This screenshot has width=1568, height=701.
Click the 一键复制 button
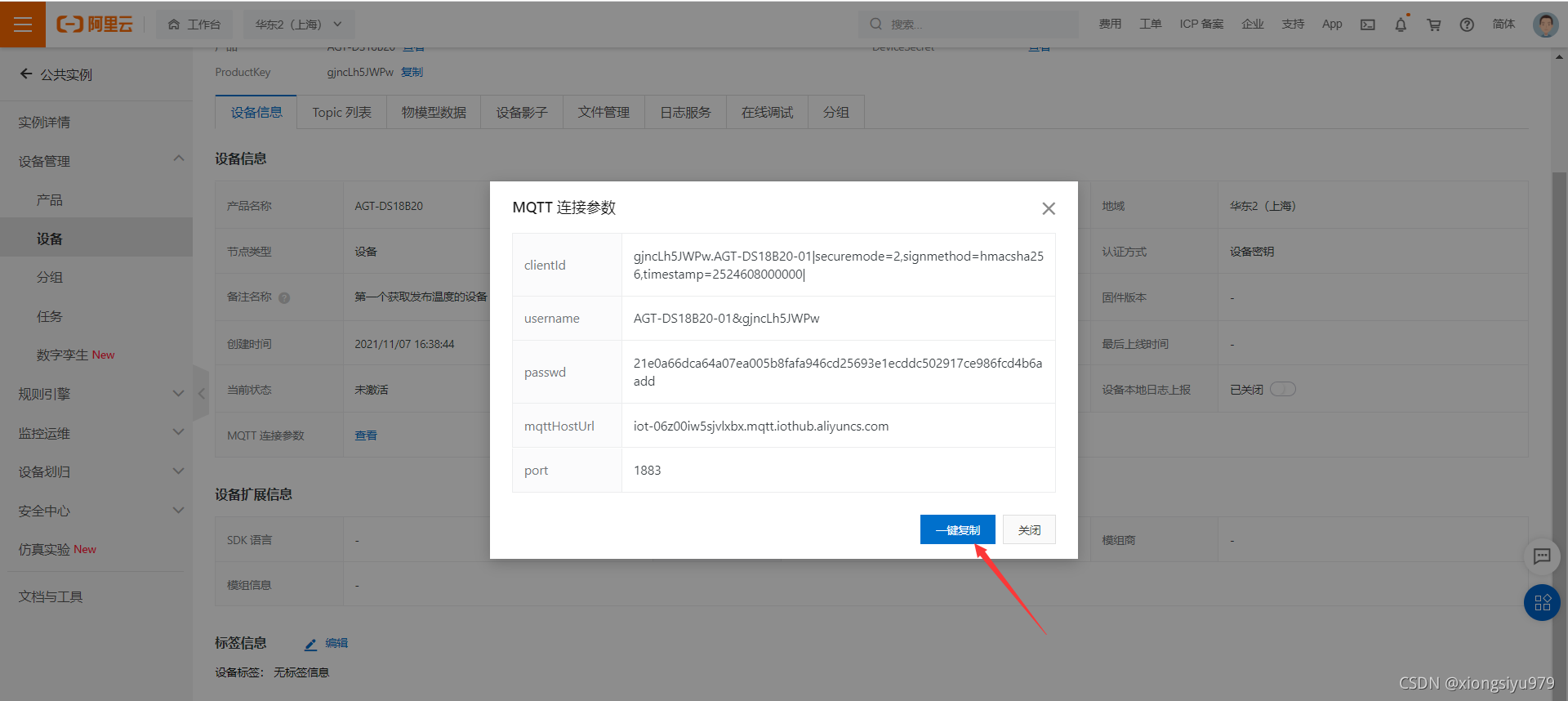(x=957, y=529)
